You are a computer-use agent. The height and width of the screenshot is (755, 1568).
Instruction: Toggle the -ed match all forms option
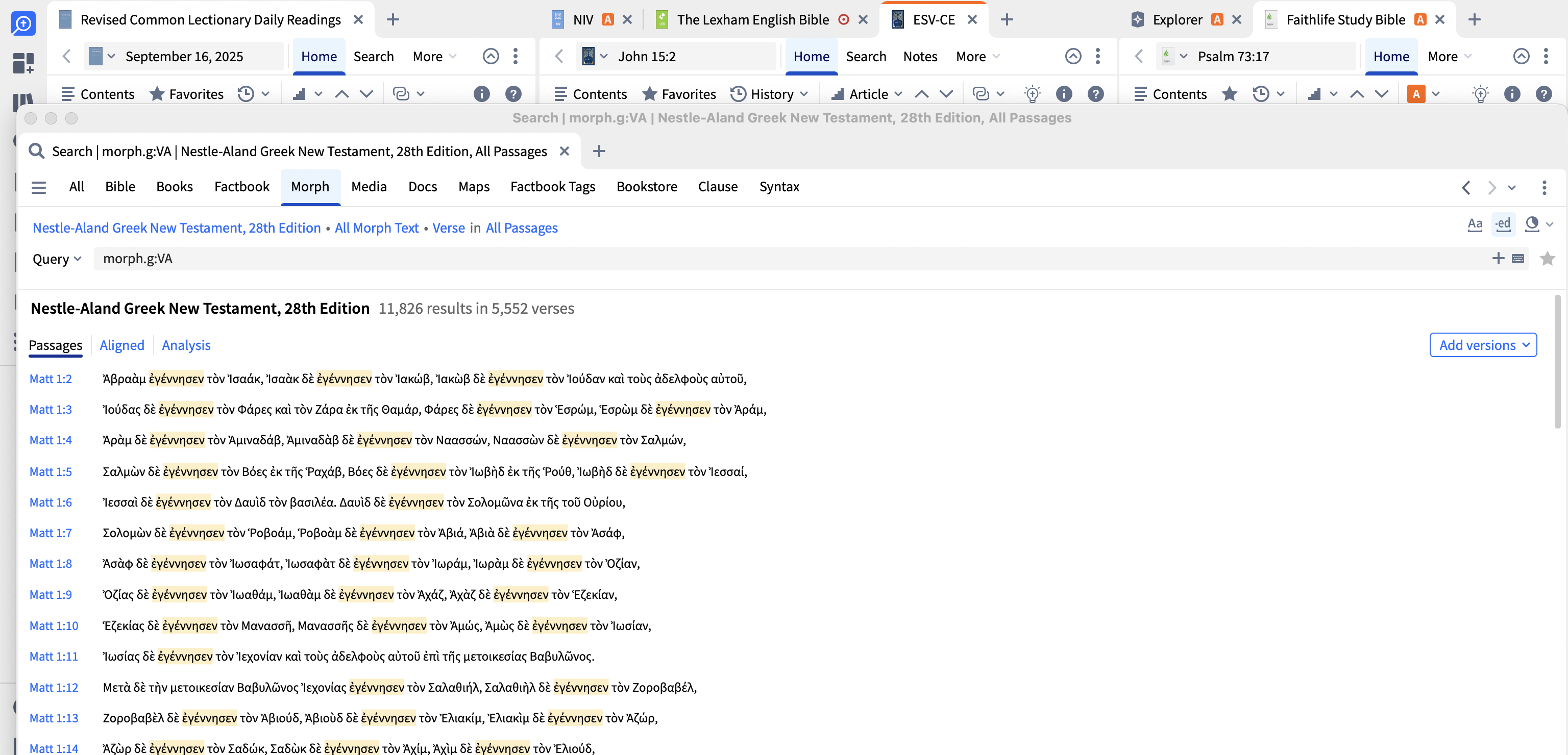pos(1503,224)
